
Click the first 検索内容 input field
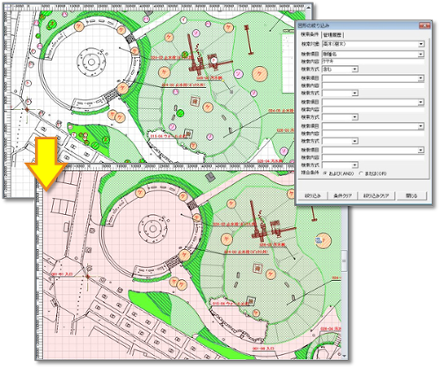[x=373, y=62]
